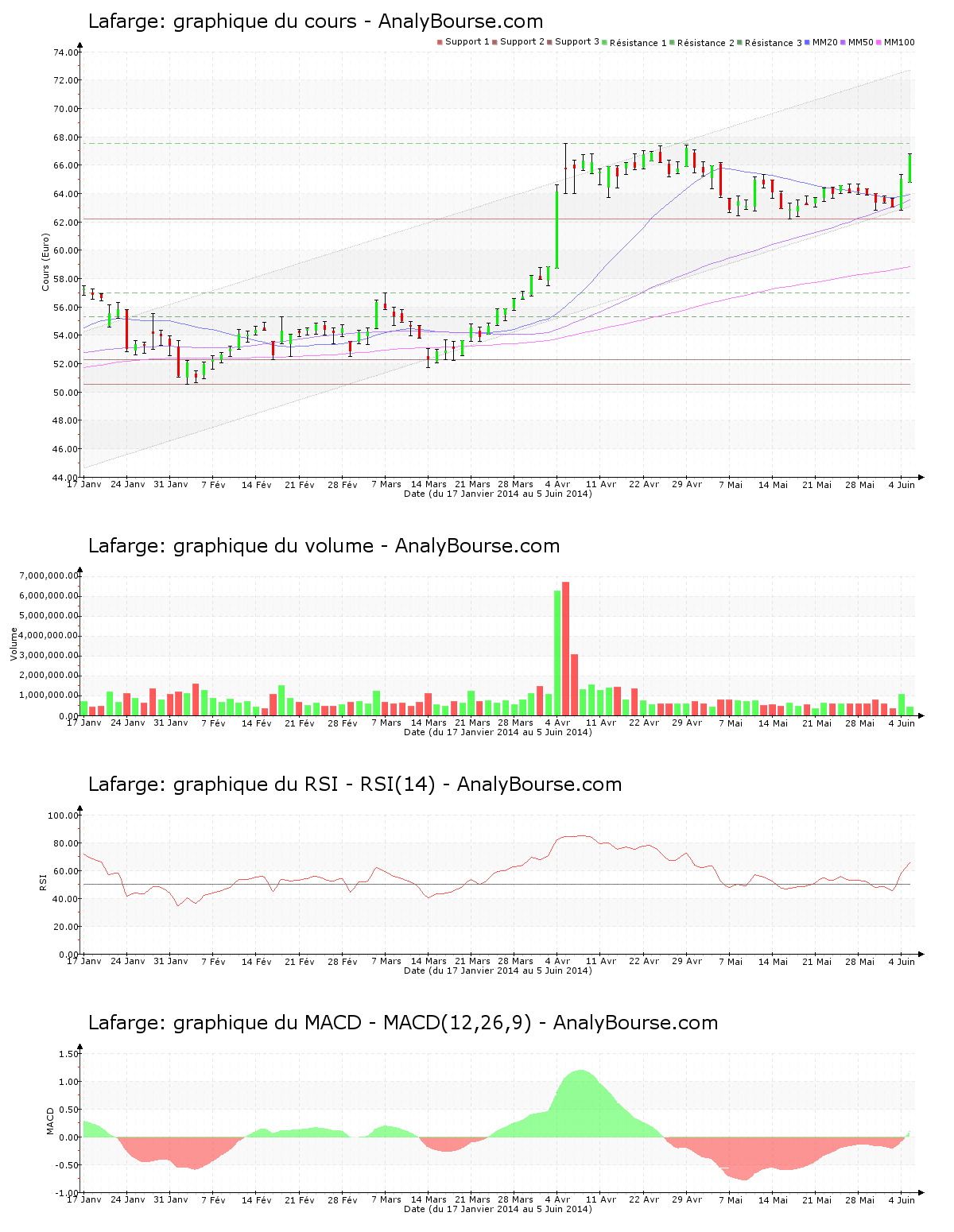Click the 50.00 value on the price axis
Image resolution: width=954 pixels, height=1232 pixels.
[66, 393]
